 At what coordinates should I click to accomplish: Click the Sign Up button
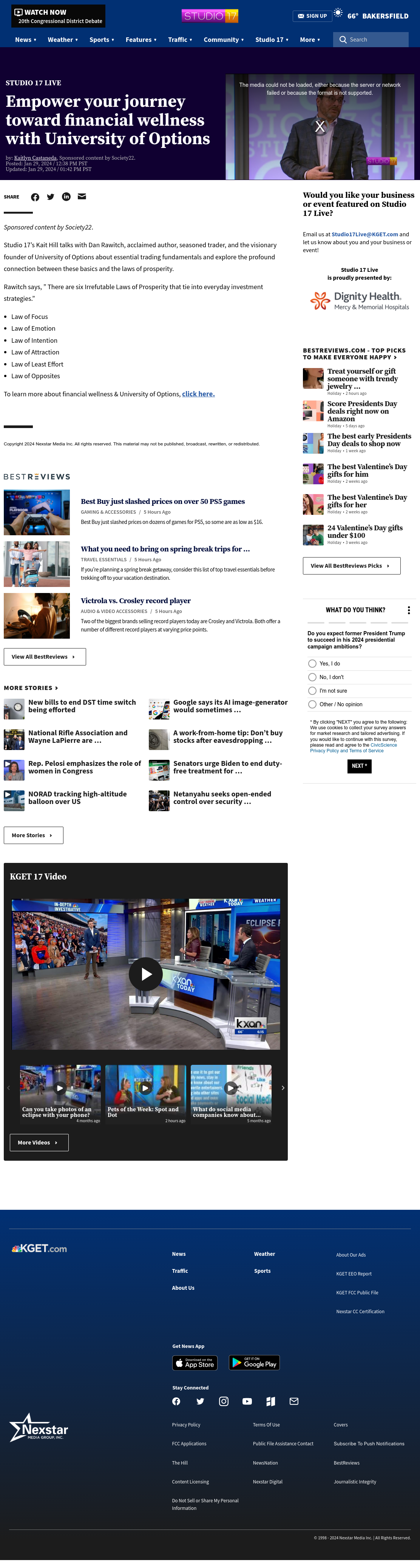click(312, 16)
